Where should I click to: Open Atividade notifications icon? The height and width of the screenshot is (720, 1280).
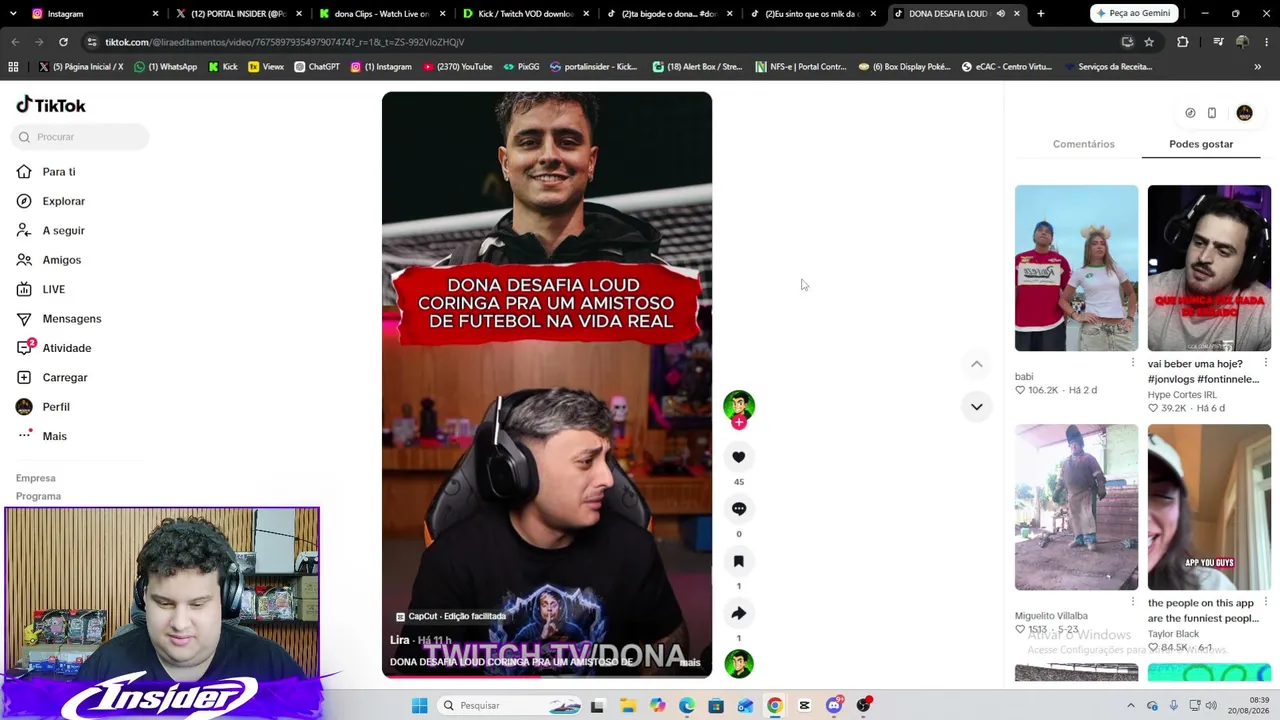pos(24,348)
